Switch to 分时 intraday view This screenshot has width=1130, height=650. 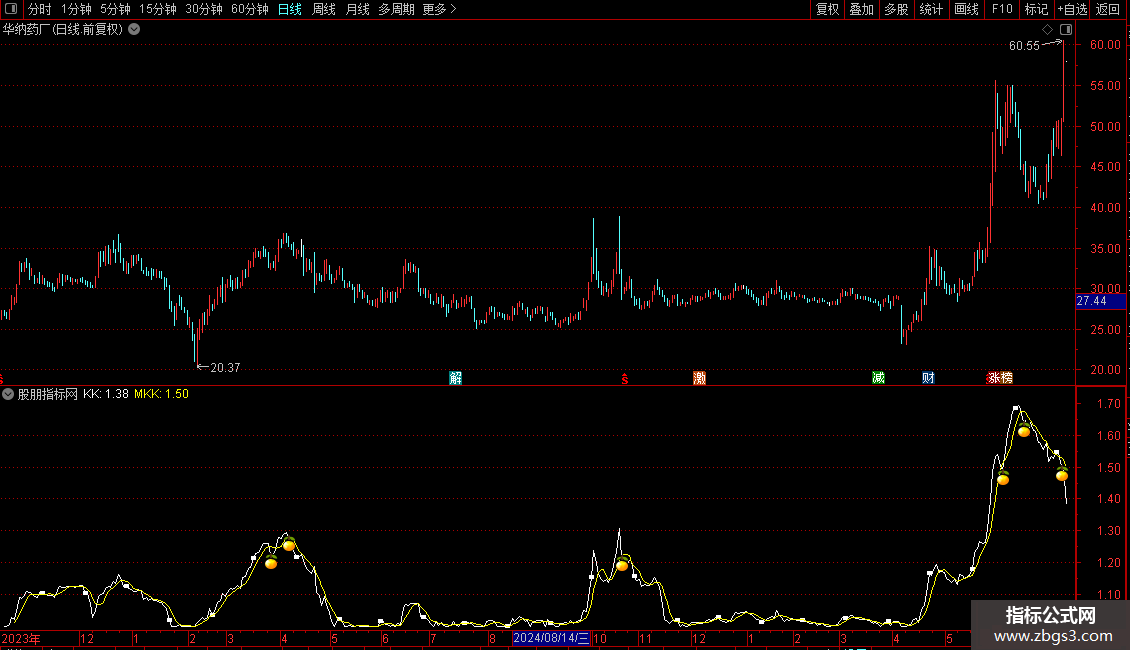(x=40, y=9)
